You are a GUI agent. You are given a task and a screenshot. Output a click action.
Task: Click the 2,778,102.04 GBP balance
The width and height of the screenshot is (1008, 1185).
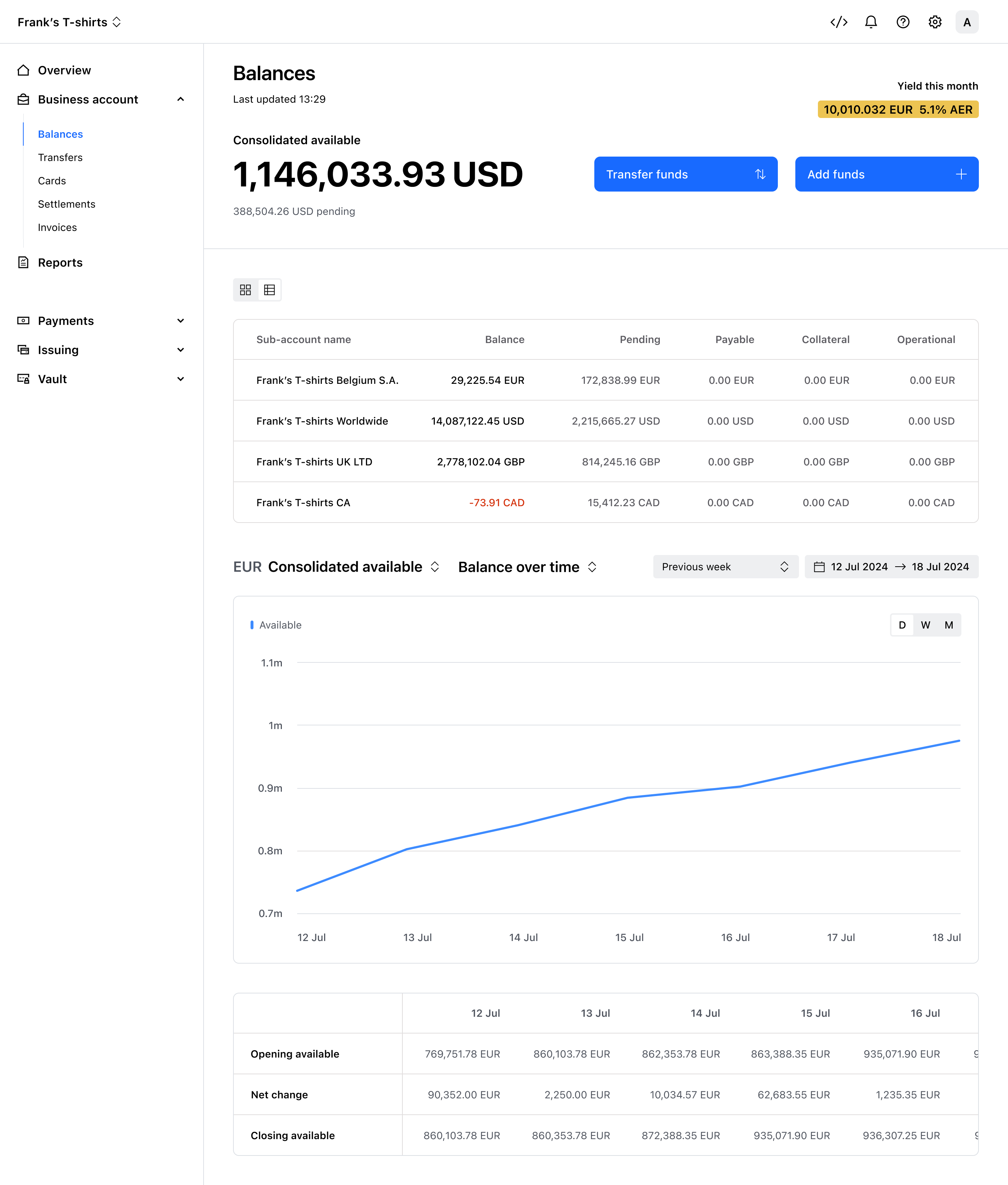[481, 462]
